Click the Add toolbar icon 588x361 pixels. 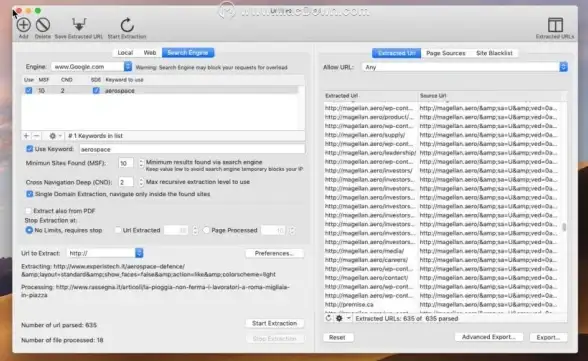coord(23,25)
